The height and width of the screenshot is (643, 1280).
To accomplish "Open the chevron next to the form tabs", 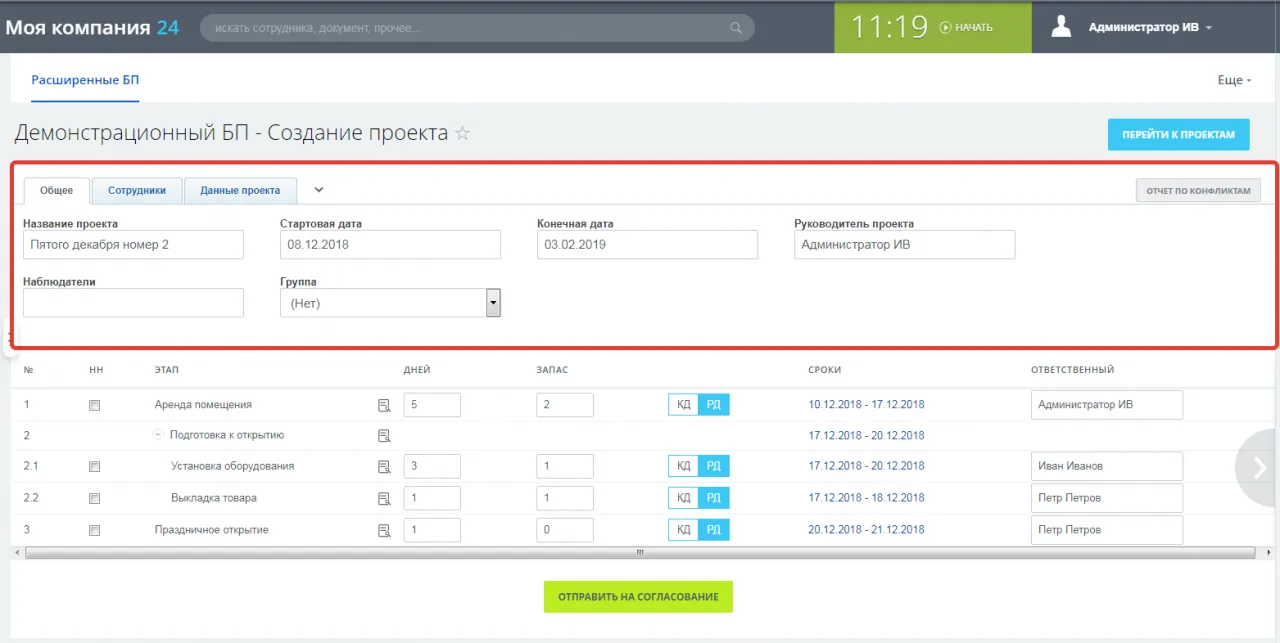I will (x=318, y=188).
